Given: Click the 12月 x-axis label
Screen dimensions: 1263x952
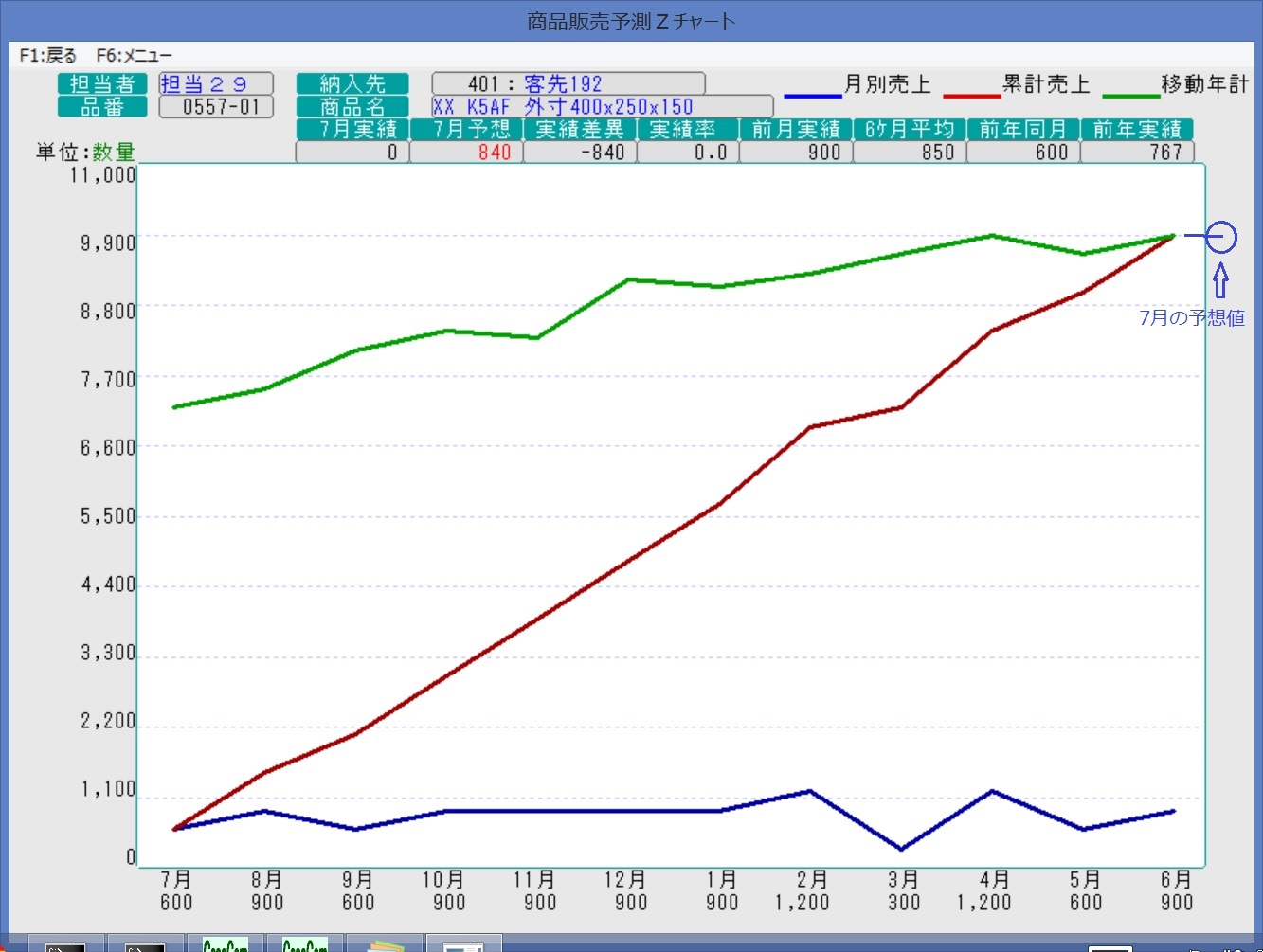Looking at the screenshot, I should 625,880.
